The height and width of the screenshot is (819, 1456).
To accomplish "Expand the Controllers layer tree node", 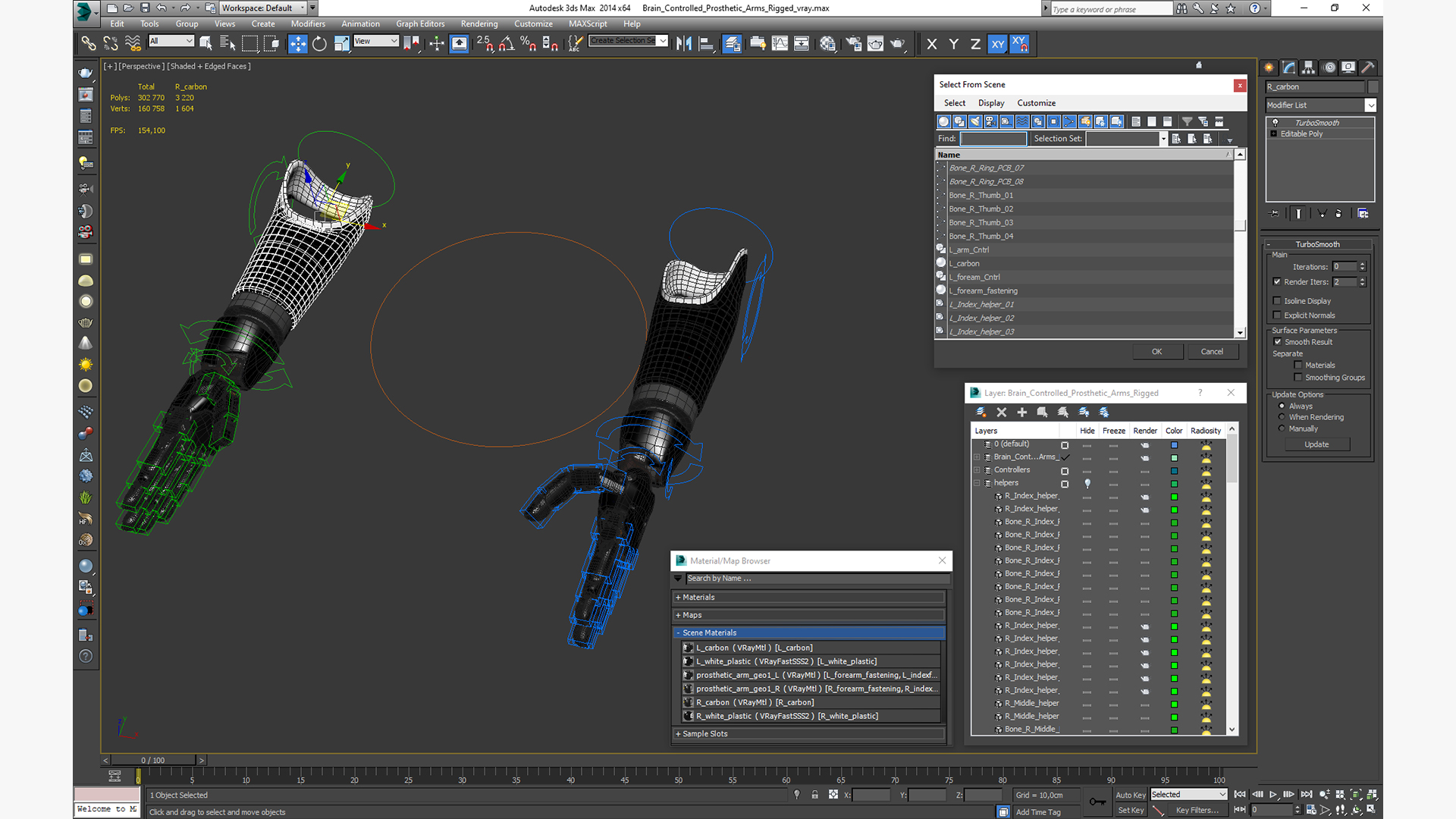I will point(977,470).
